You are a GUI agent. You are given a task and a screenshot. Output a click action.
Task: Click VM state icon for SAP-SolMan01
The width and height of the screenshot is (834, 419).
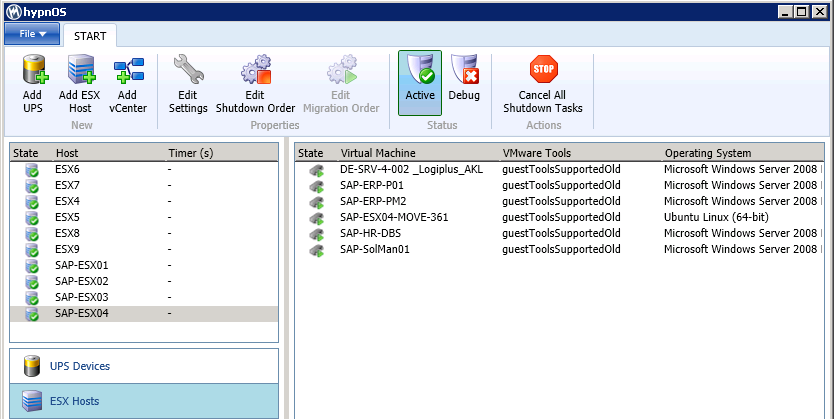317,250
